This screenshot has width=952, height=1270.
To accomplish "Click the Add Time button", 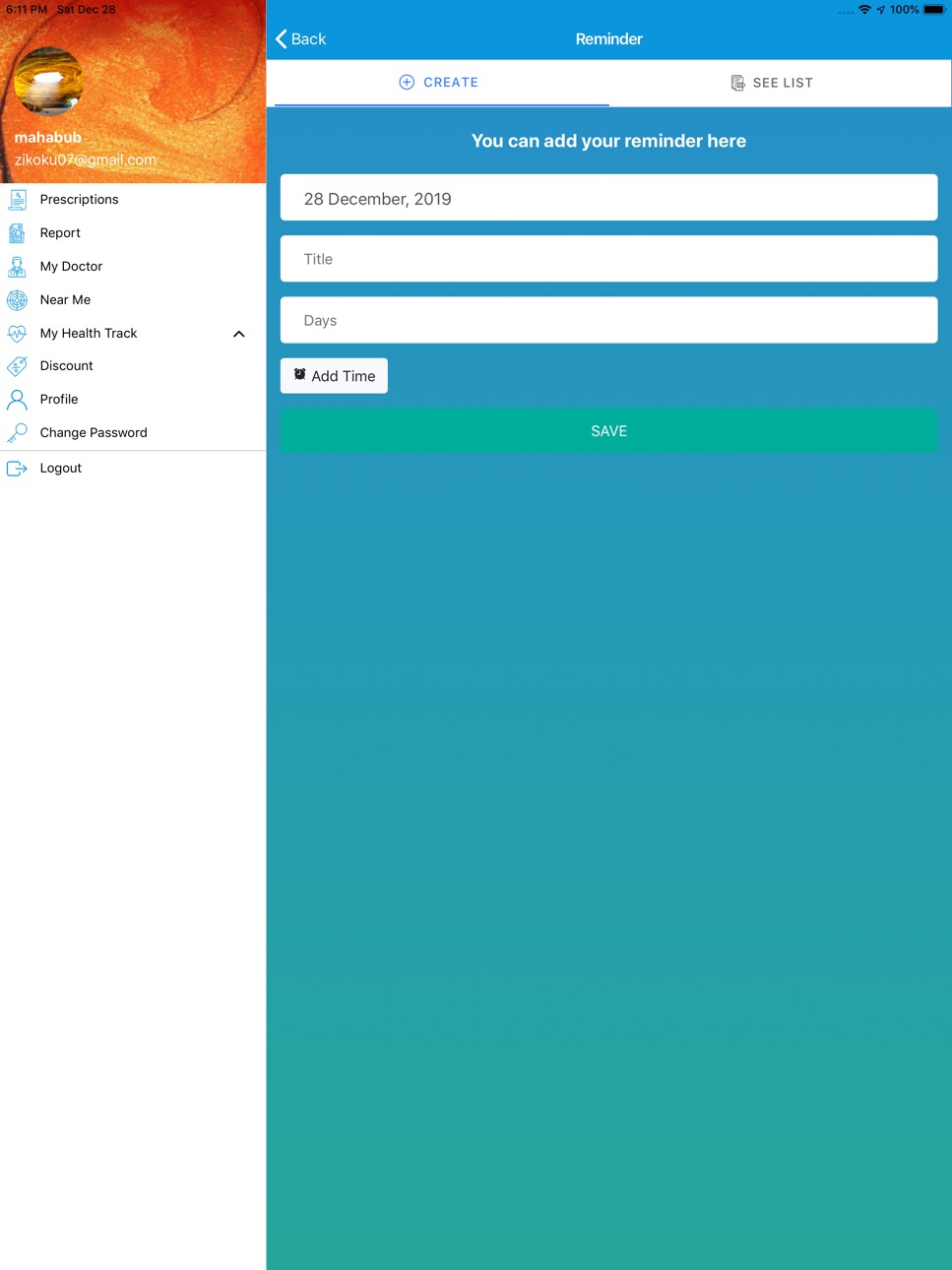I will (x=334, y=376).
